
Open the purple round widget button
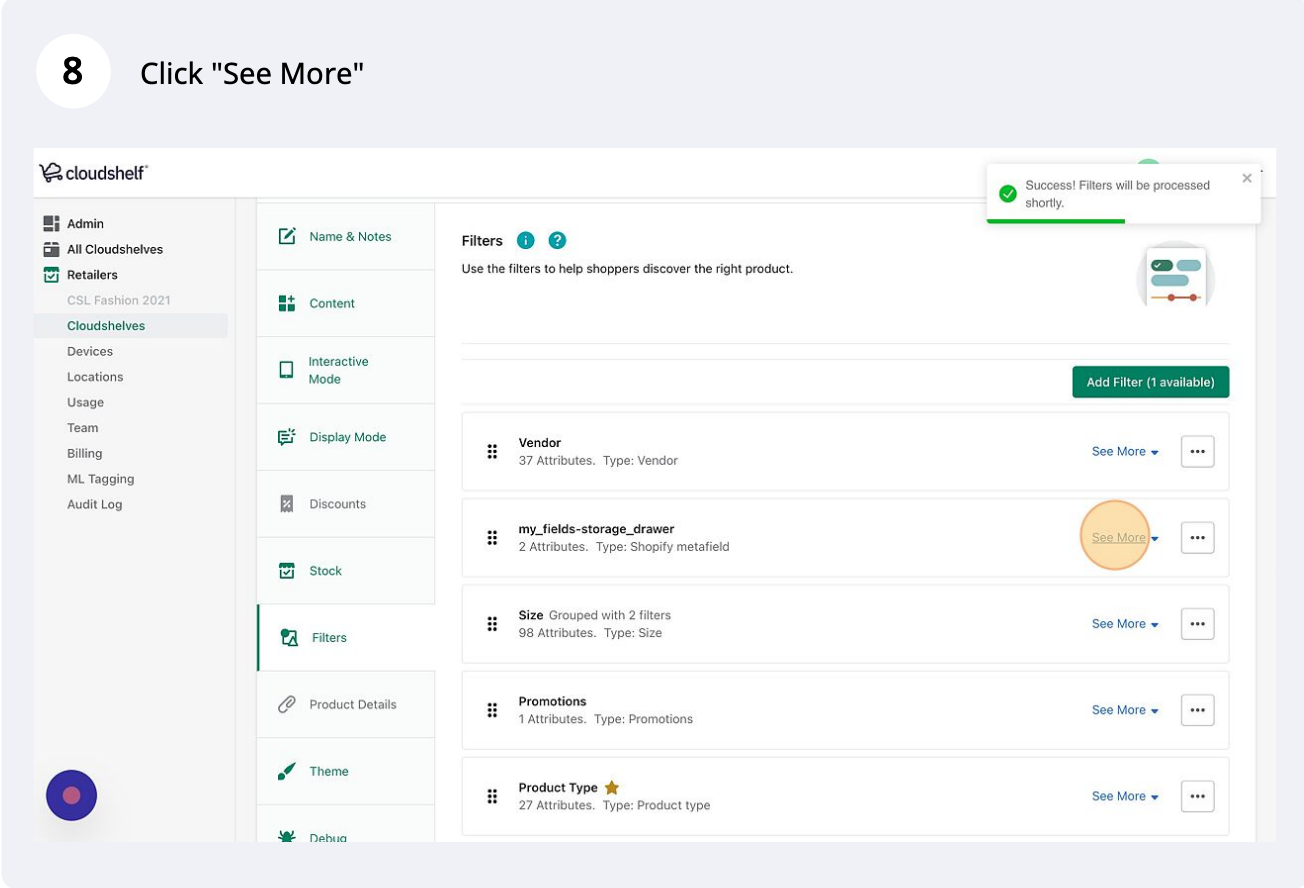click(x=71, y=795)
